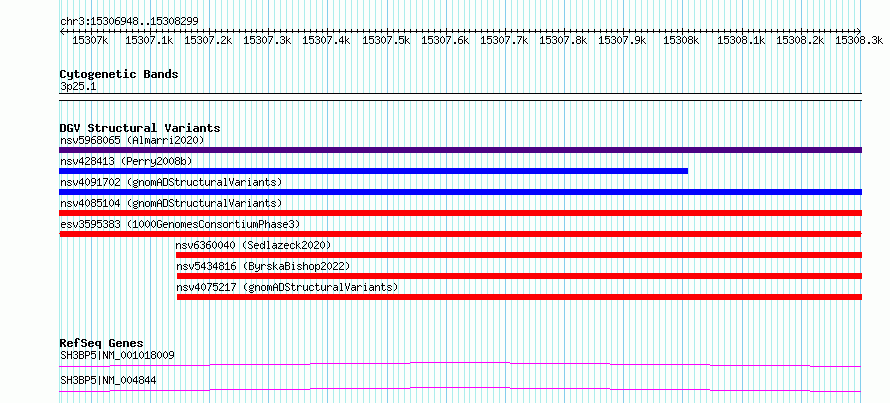Open variant nsv4075217 gnomAD label

pyautogui.click(x=287, y=287)
